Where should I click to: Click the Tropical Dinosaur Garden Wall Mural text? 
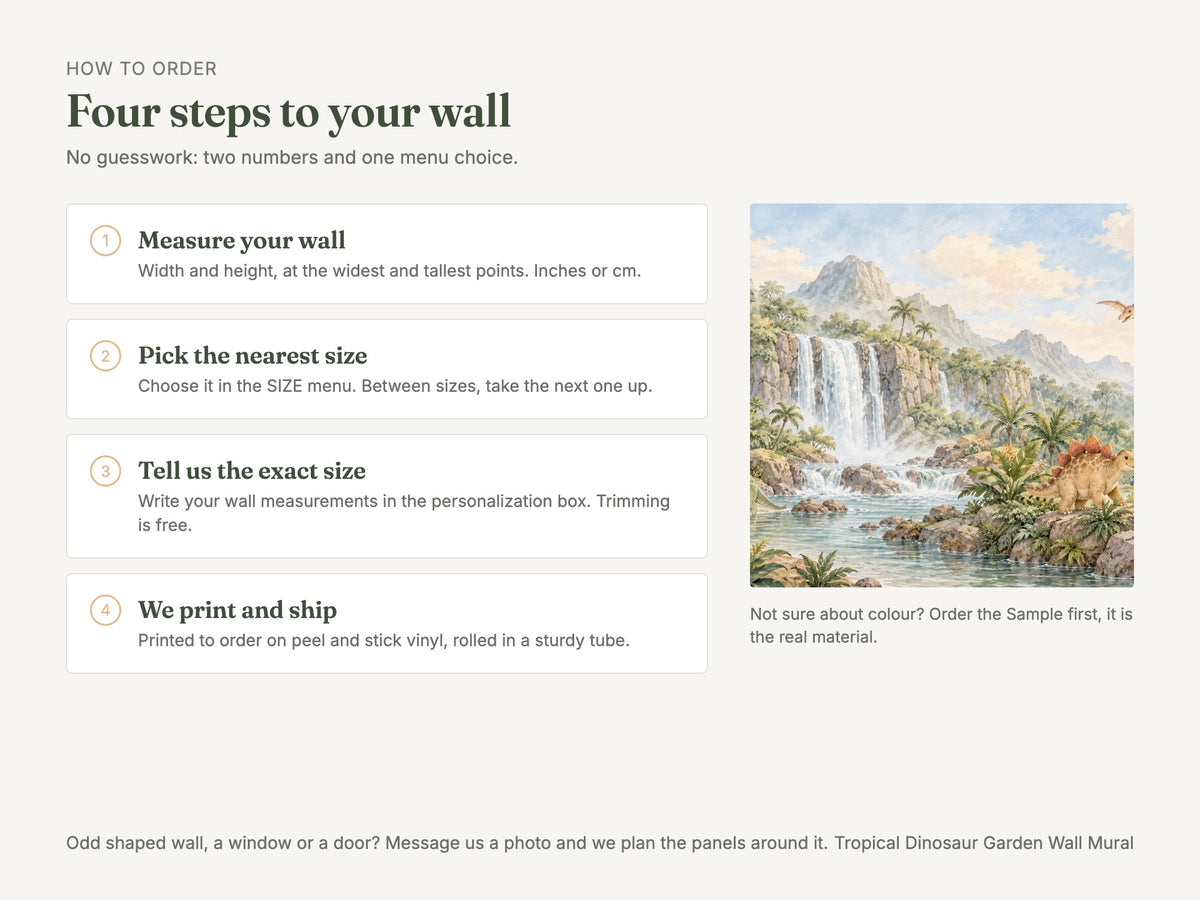[984, 843]
